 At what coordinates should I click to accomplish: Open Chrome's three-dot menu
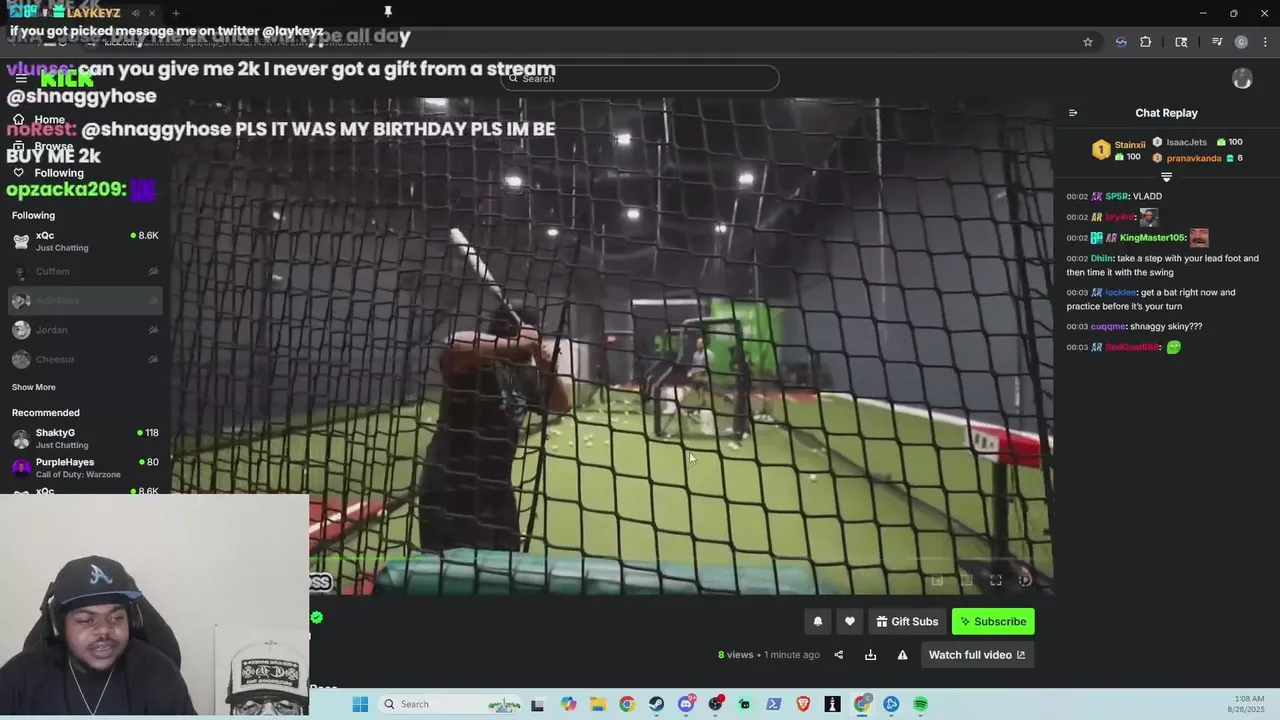(1265, 42)
